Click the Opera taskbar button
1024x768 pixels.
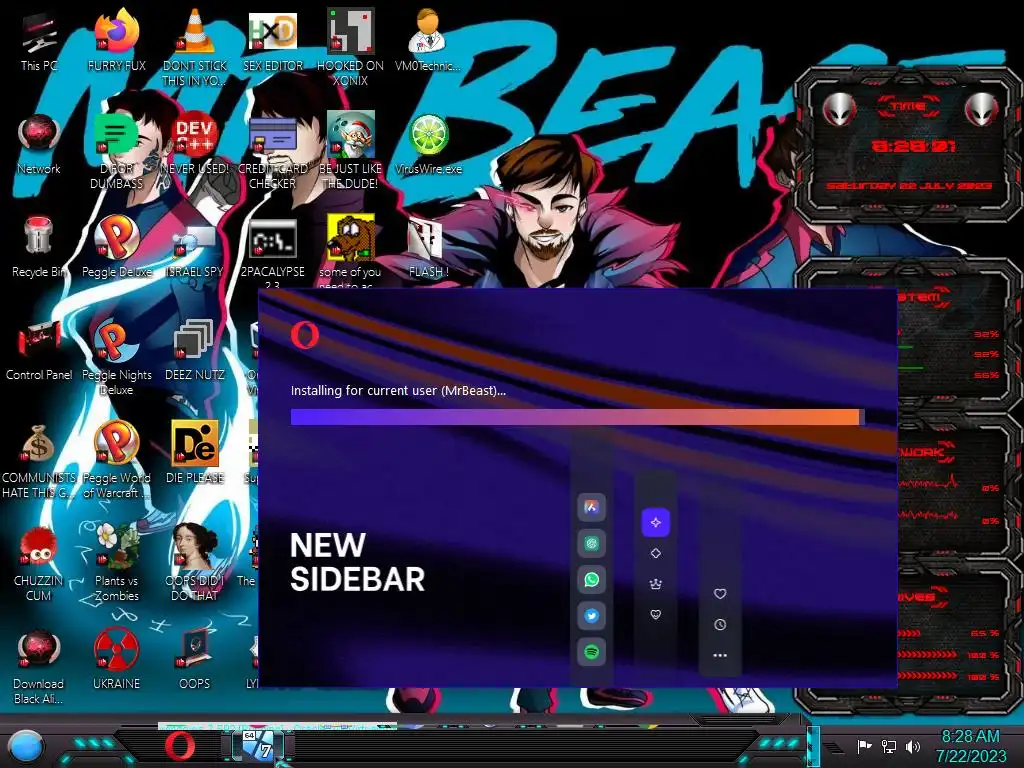tap(179, 746)
